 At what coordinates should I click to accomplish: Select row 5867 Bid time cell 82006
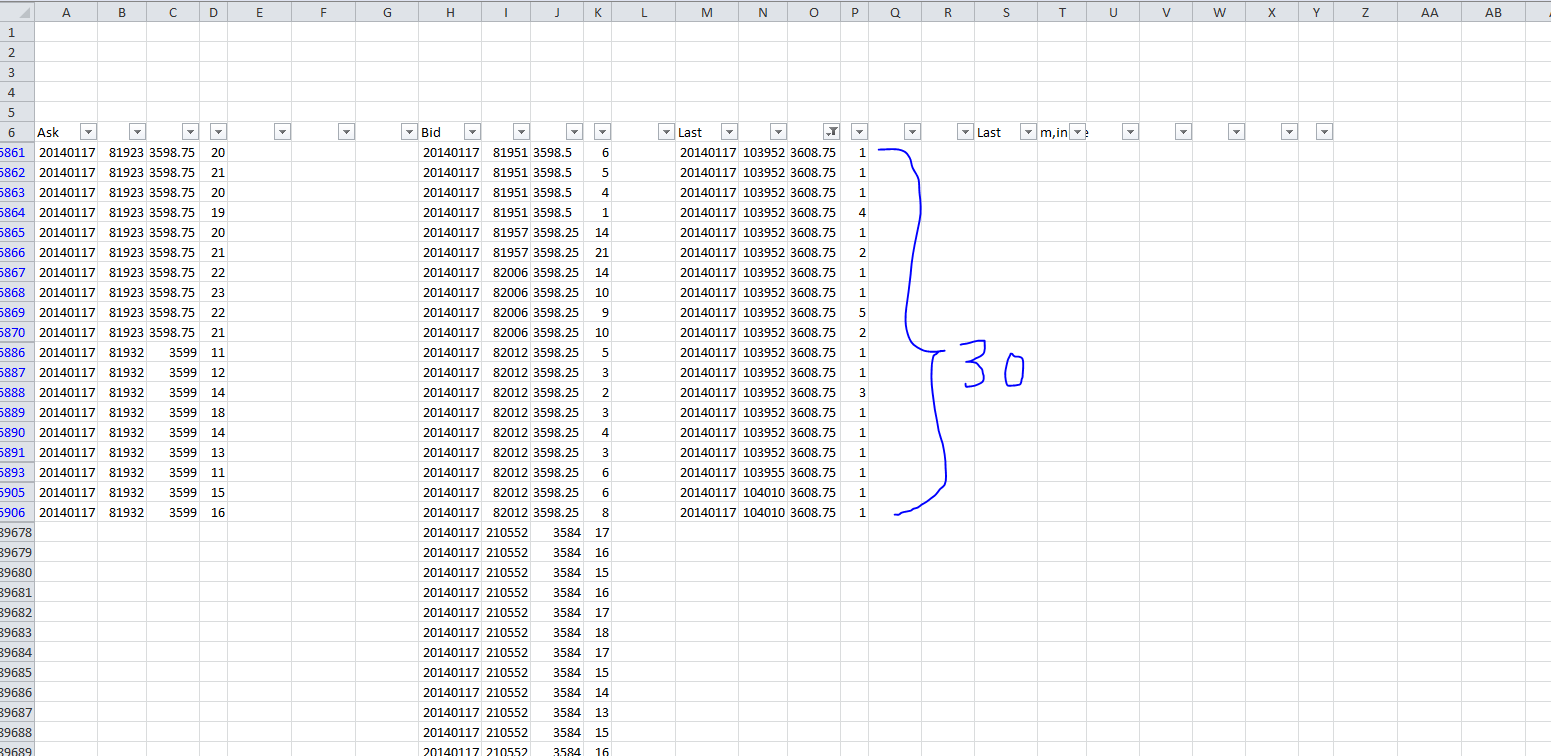pos(506,272)
